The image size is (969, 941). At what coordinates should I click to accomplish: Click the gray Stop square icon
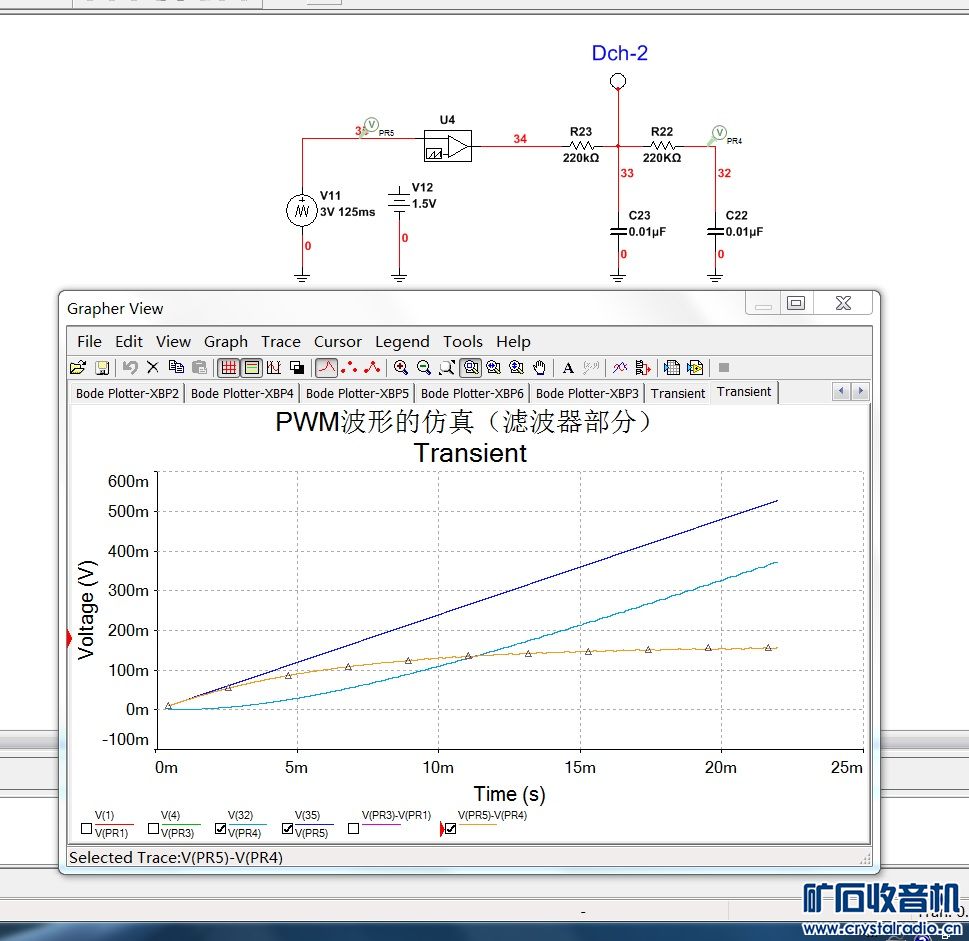click(724, 368)
